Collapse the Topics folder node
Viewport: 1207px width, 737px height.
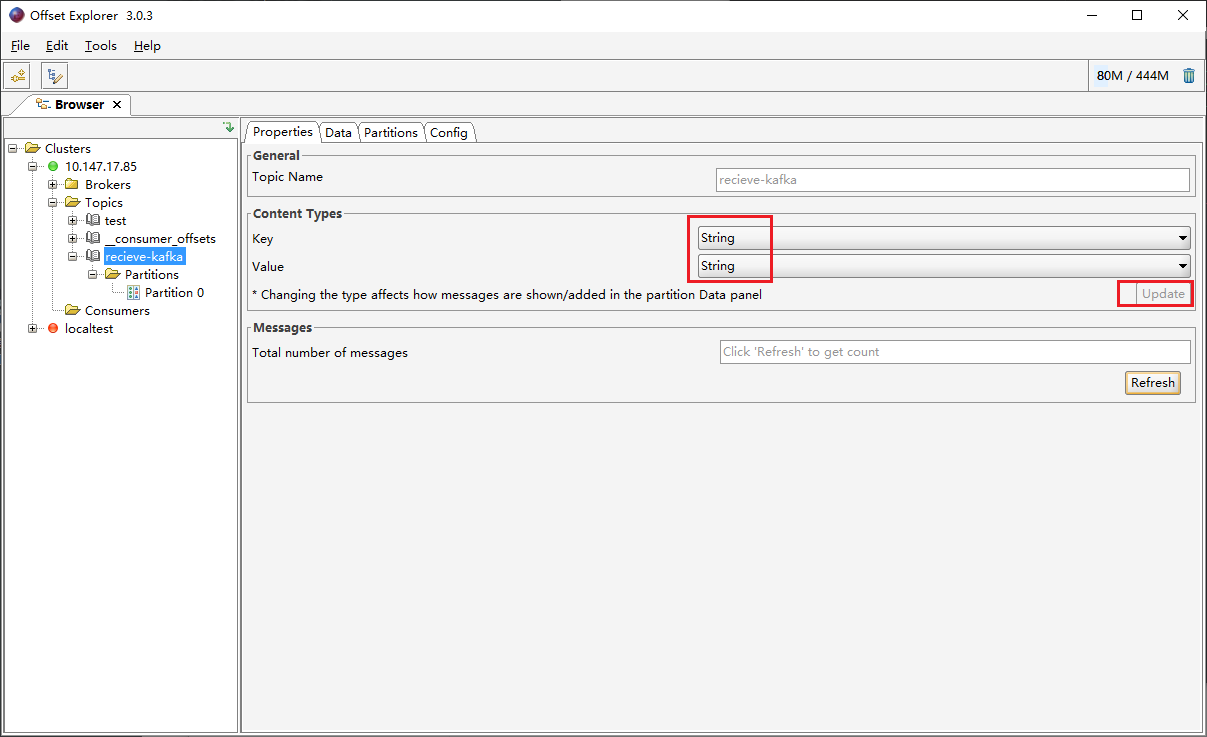coord(53,203)
